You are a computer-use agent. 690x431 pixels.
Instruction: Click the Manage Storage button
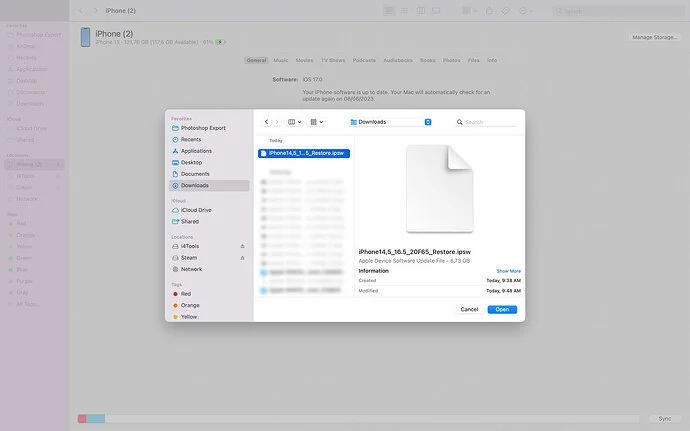point(654,37)
